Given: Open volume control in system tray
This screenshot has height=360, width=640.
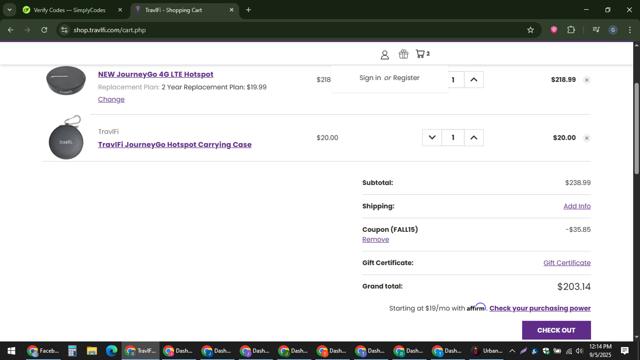Looking at the screenshot, I should [x=579, y=351].
